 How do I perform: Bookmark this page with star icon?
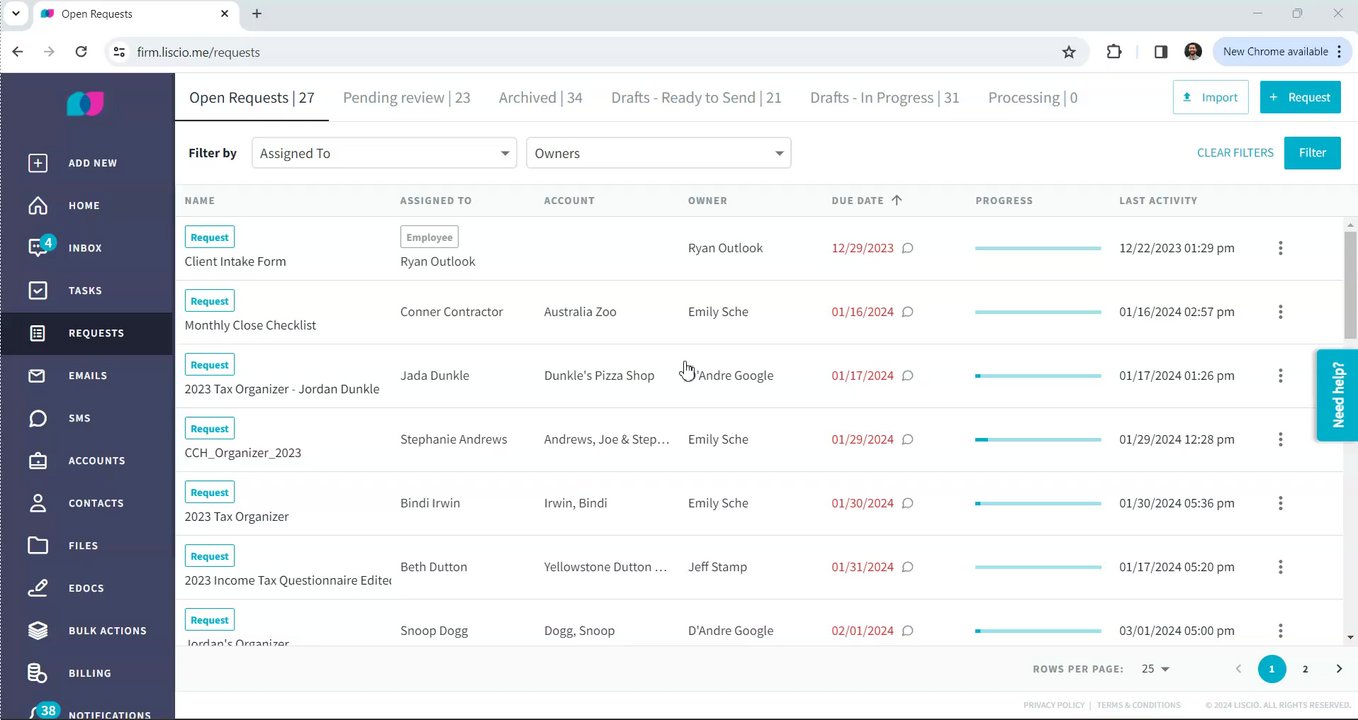pos(1069,52)
